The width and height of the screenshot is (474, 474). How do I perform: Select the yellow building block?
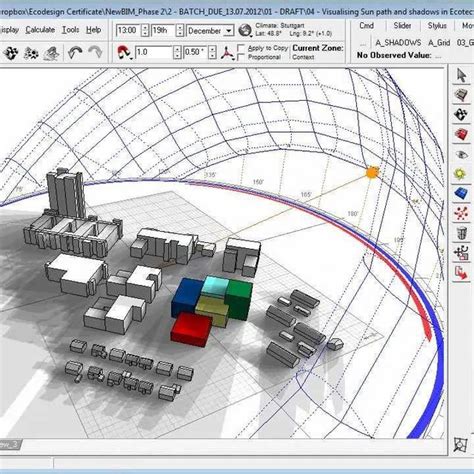pyautogui.click(x=212, y=311)
